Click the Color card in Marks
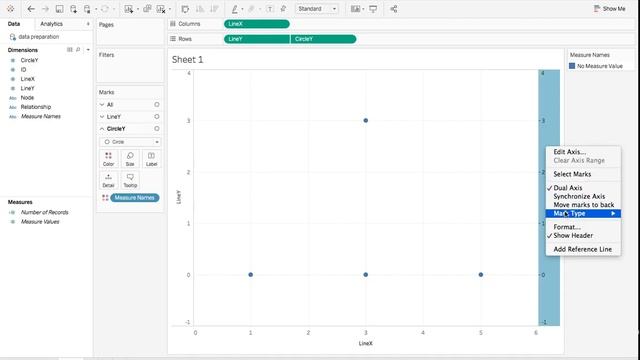 [x=109, y=159]
